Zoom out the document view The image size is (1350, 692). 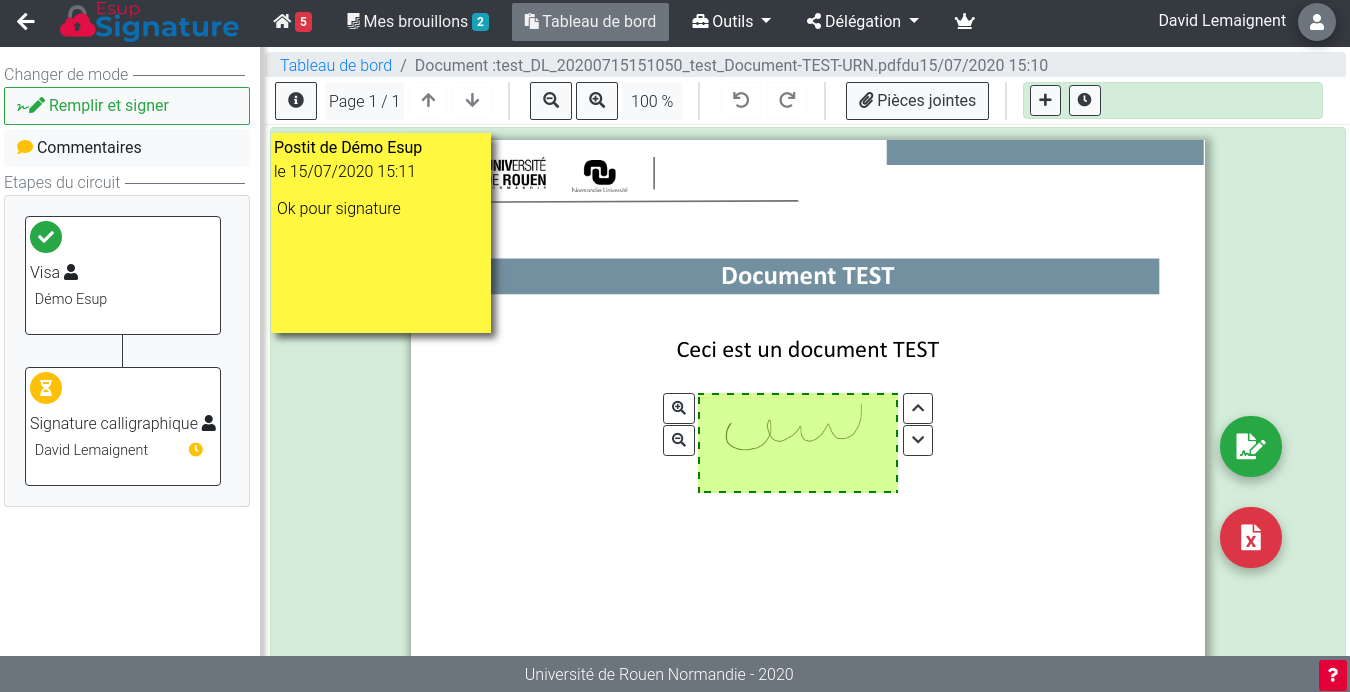(x=551, y=101)
